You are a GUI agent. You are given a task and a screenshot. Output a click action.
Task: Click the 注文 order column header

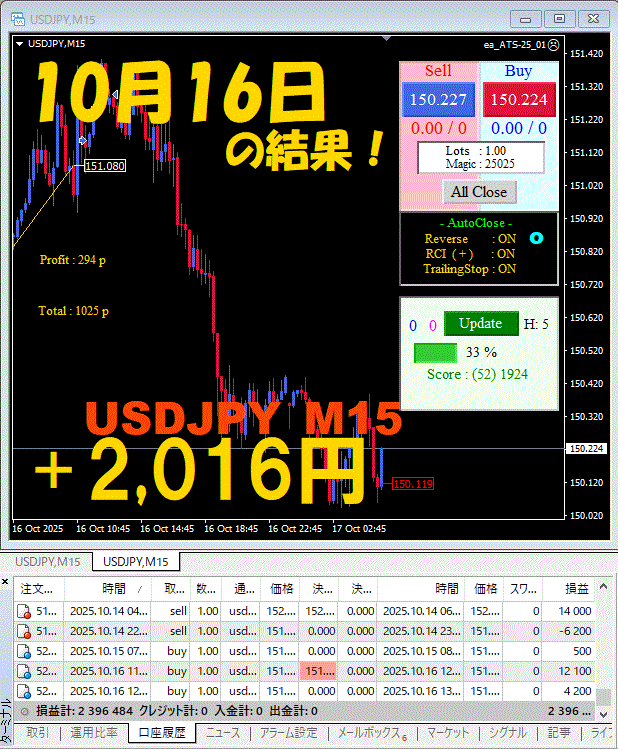click(39, 588)
